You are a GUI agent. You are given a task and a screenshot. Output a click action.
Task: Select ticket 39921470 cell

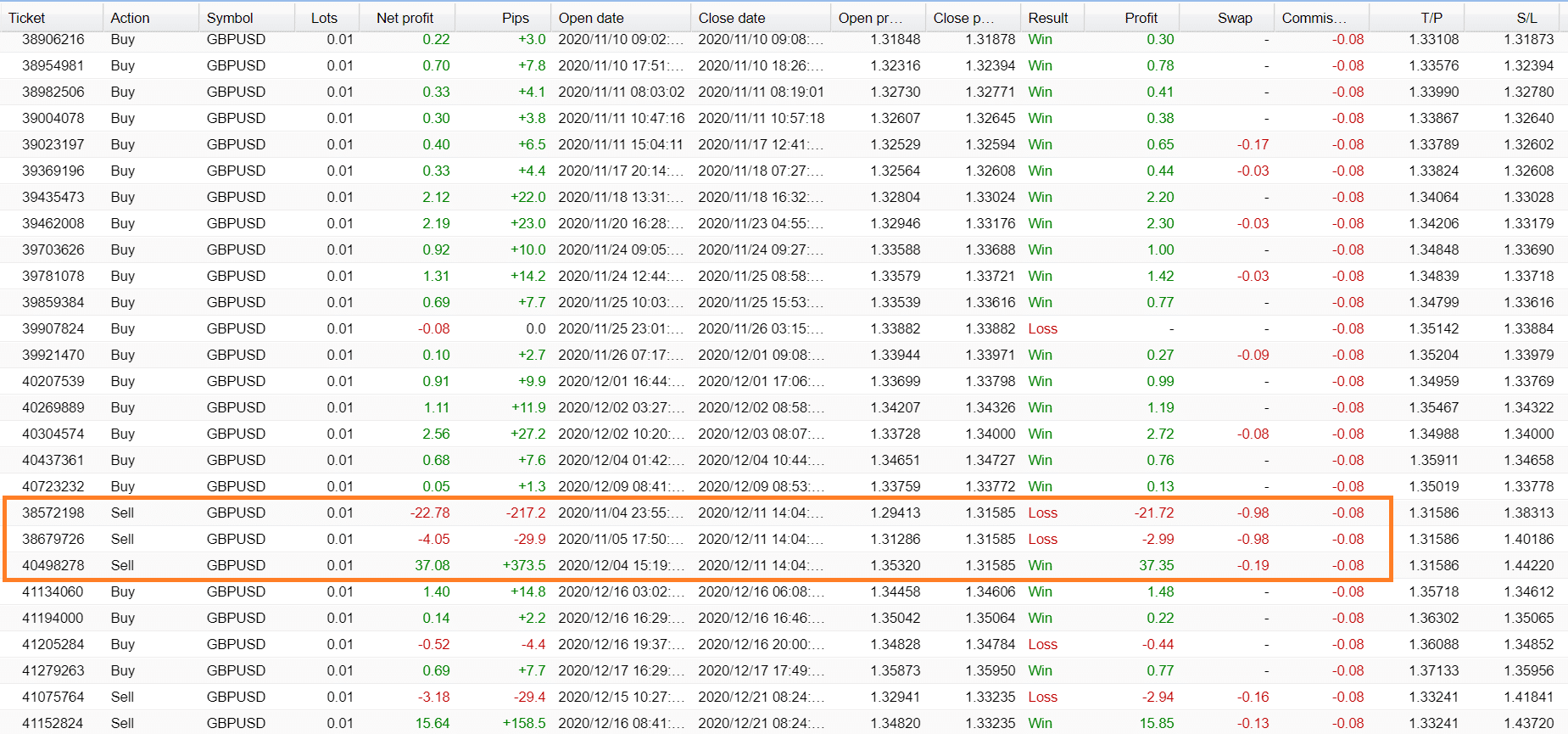[53, 355]
